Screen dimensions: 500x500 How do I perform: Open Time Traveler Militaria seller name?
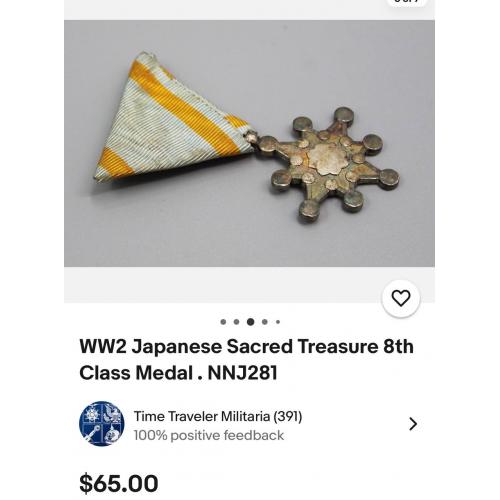pyautogui.click(x=202, y=416)
